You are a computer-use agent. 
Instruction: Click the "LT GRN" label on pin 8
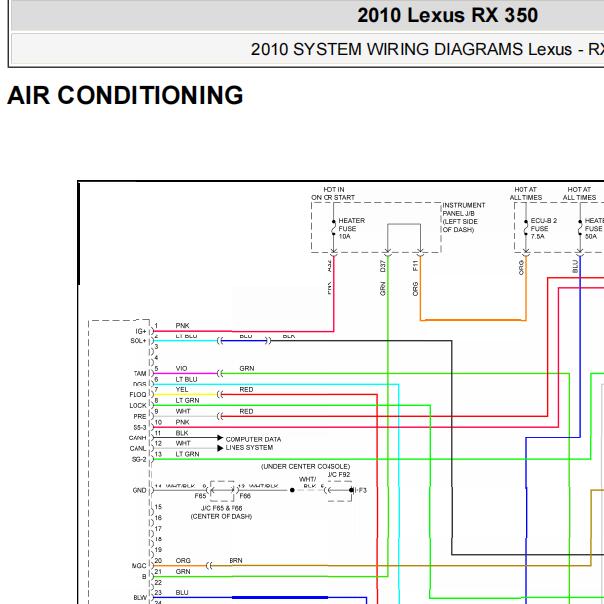point(187,401)
